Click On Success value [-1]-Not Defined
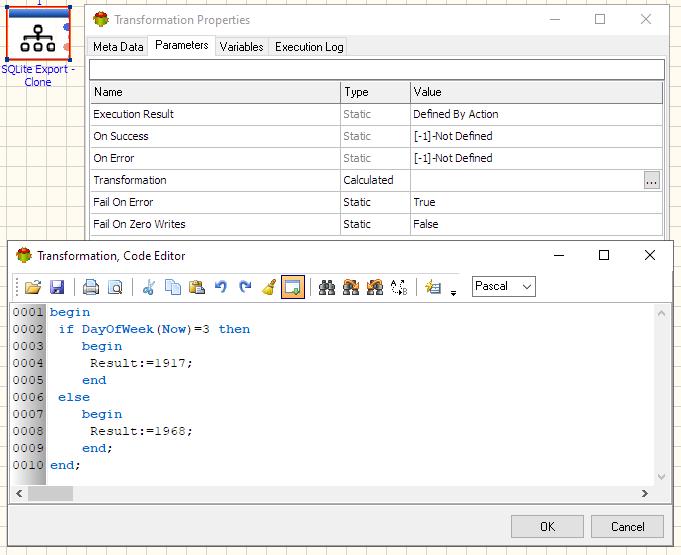The height and width of the screenshot is (555, 681). (x=453, y=136)
